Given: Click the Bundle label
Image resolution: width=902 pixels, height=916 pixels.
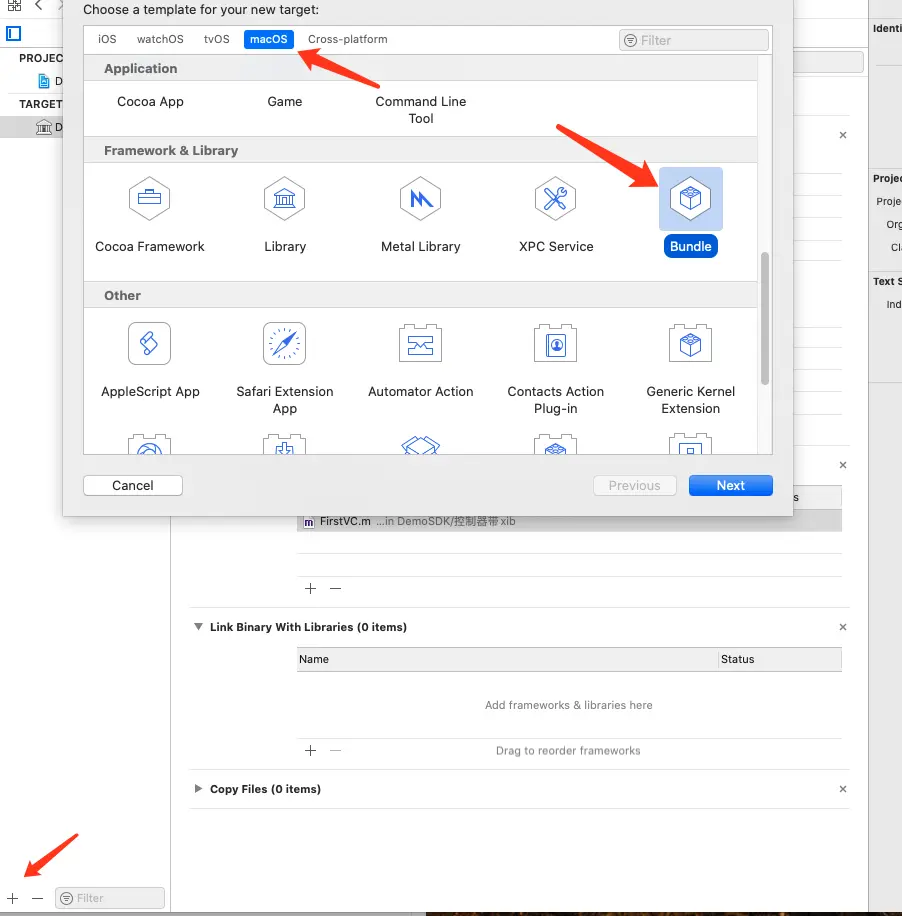Looking at the screenshot, I should 691,247.
